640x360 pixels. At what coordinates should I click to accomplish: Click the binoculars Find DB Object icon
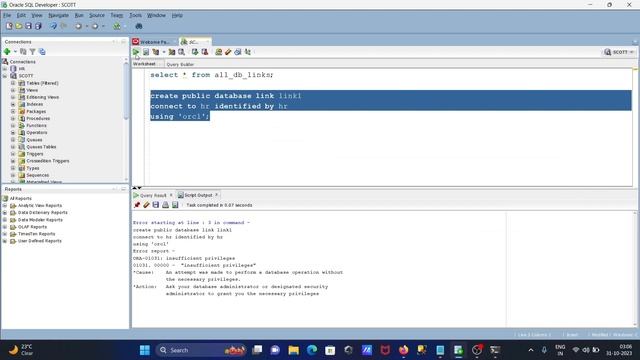[x=139, y=26]
